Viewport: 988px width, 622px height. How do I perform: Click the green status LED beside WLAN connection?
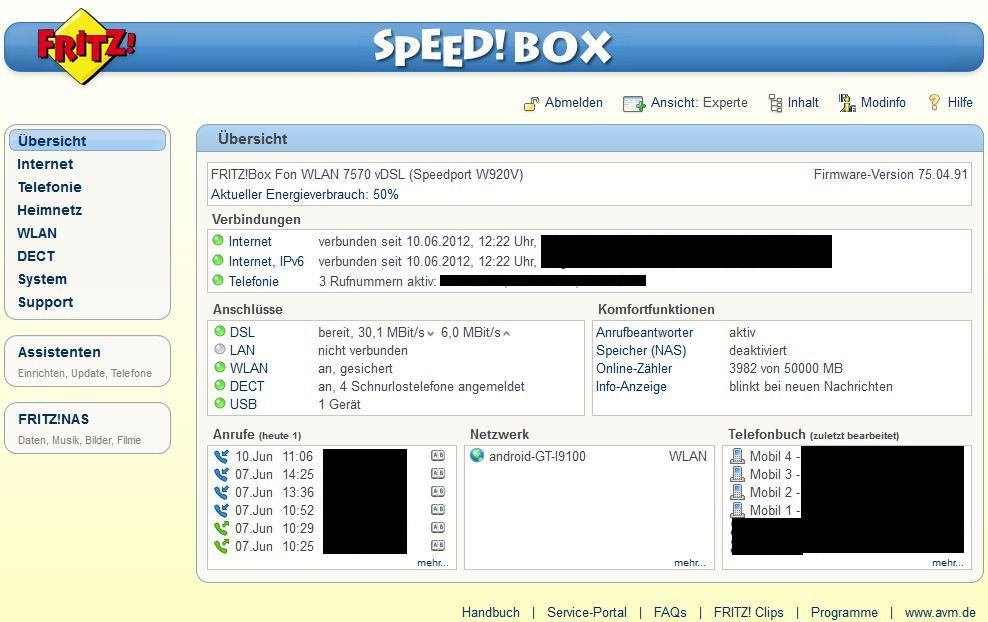(219, 367)
